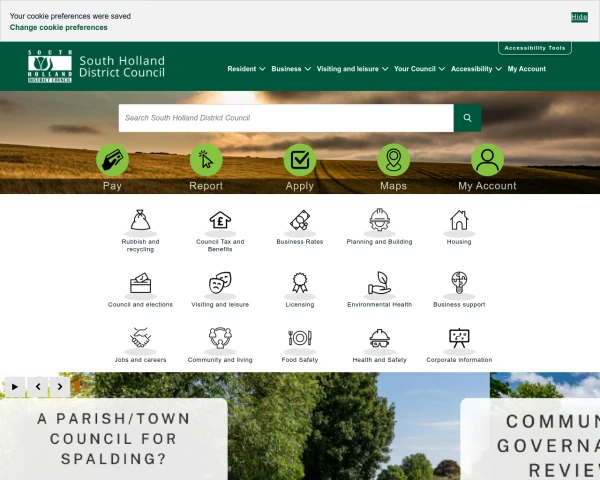Click the 'Council Tax and Benefits' label
600x480 pixels.
[x=220, y=245]
